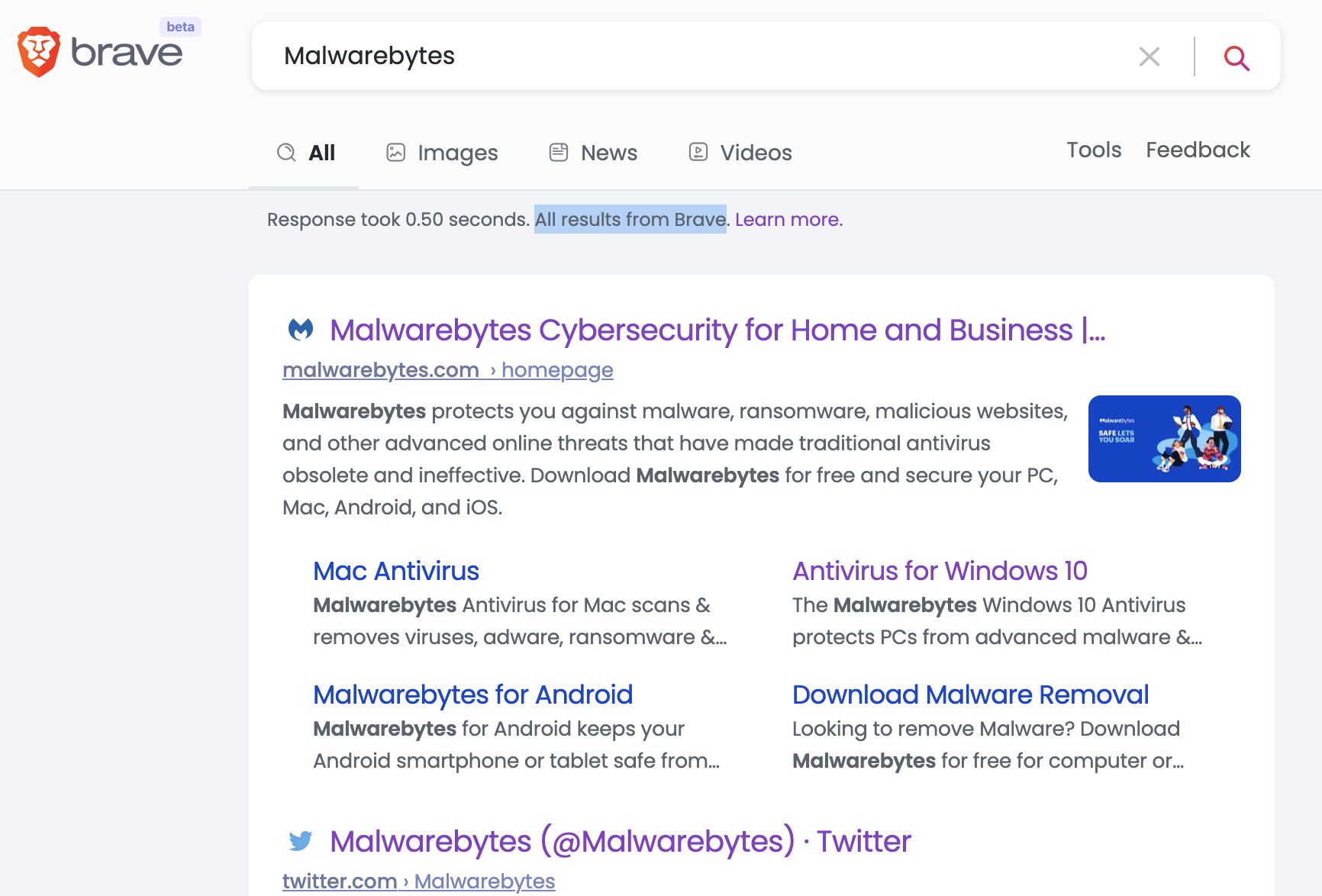Click the magnifying glass search button
1322x896 pixels.
tap(1237, 57)
